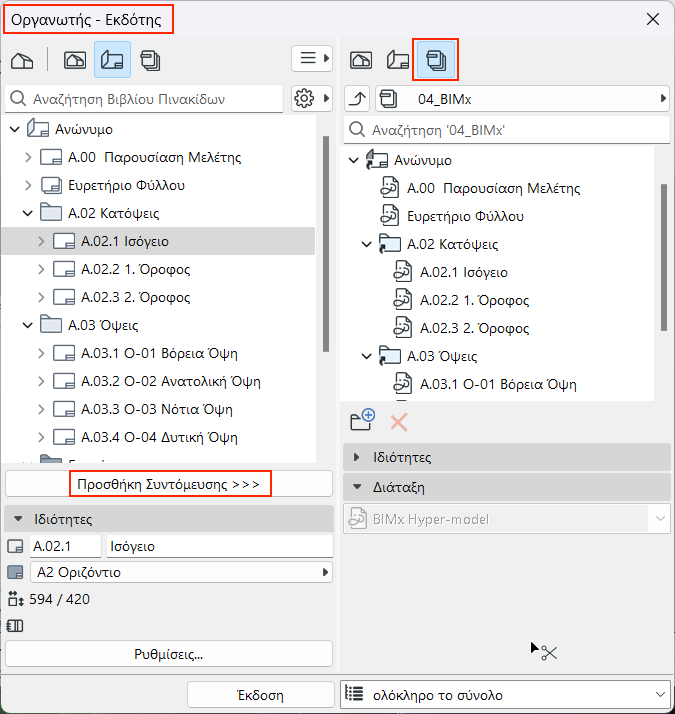
Task: Select right pane Publisher Sets icon
Action: point(435,60)
